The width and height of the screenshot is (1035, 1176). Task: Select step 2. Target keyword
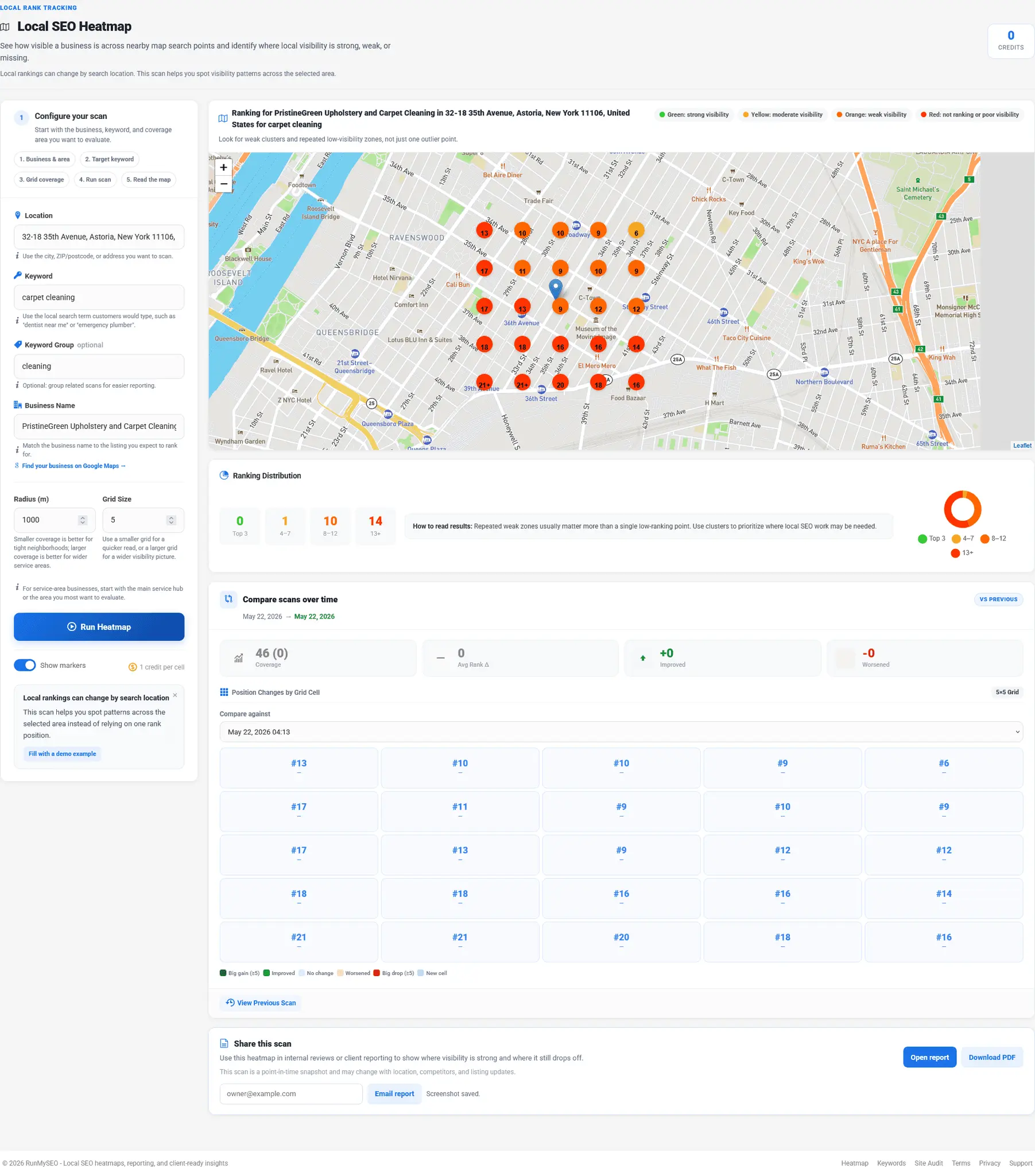pyautogui.click(x=109, y=160)
